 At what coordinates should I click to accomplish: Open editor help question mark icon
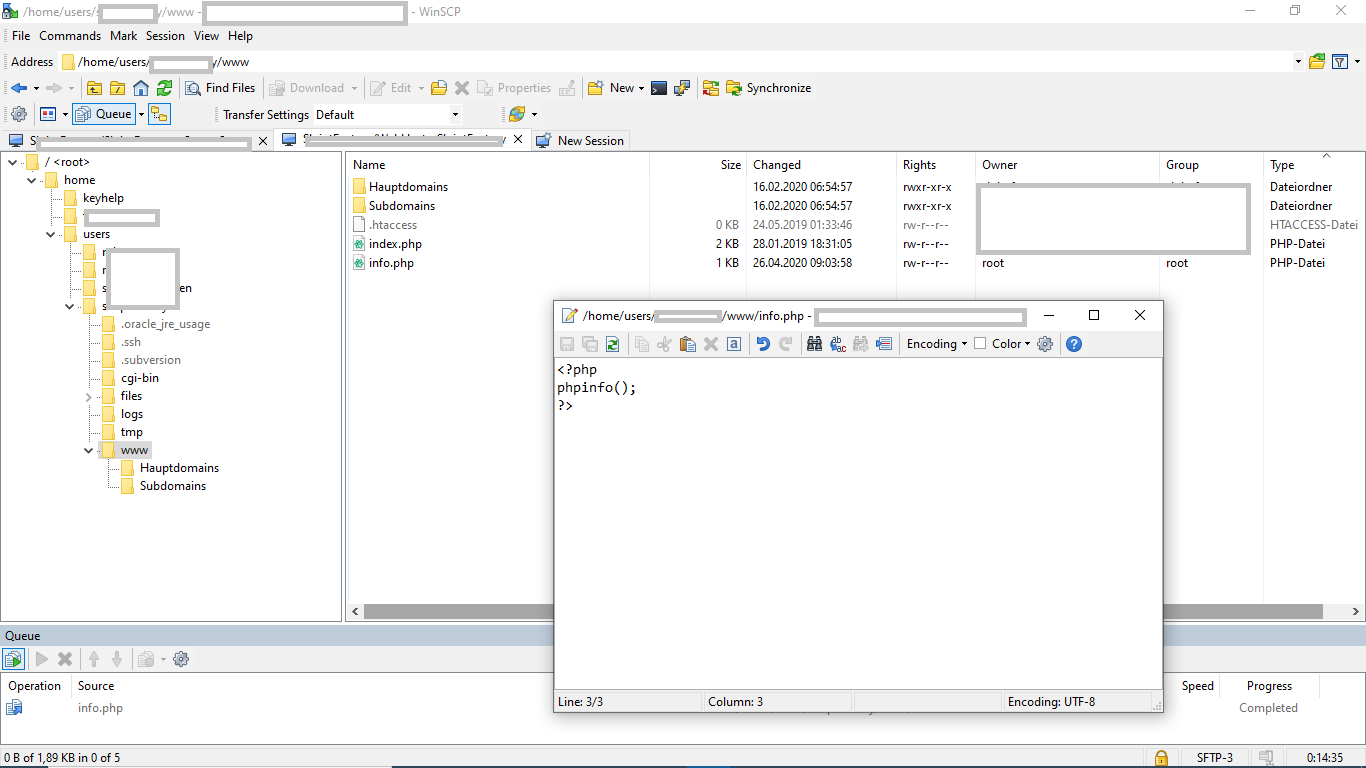point(1074,344)
